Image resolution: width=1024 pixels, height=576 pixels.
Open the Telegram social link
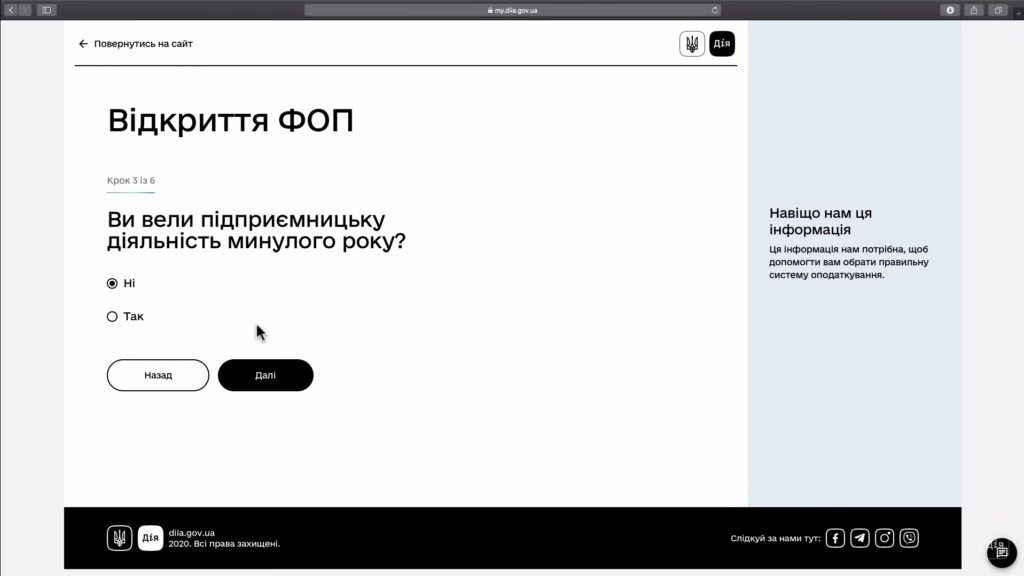click(860, 538)
